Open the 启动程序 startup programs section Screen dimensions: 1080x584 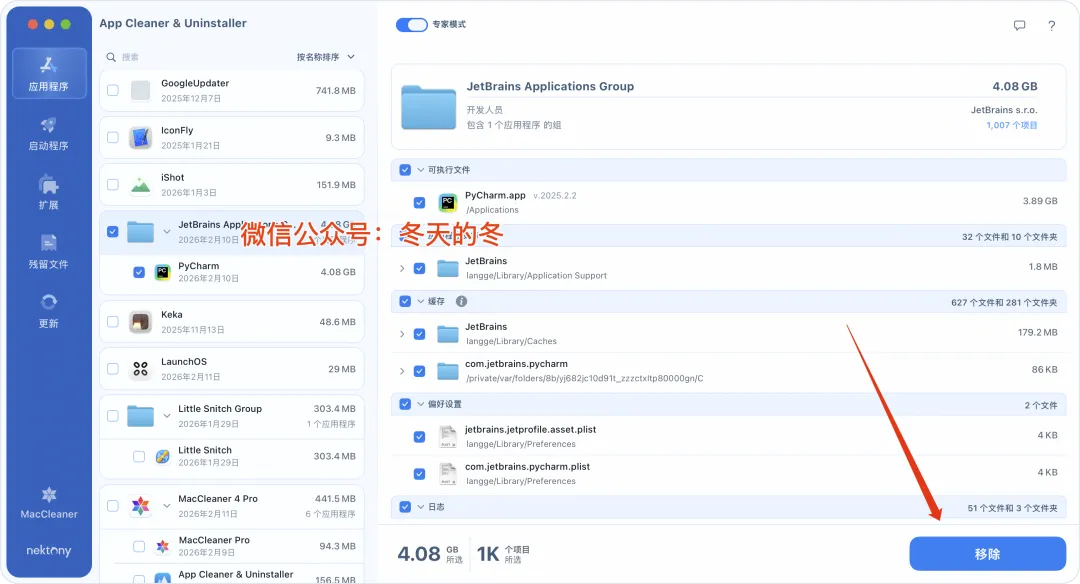48,134
